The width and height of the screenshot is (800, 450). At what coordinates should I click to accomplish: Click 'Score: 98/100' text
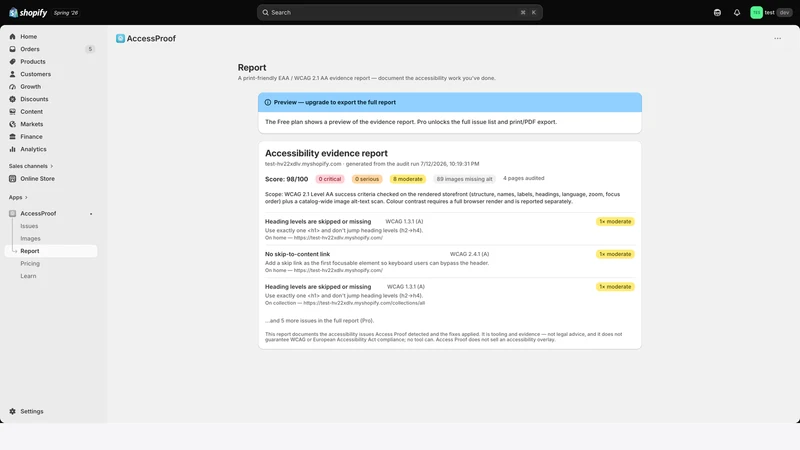coord(286,179)
